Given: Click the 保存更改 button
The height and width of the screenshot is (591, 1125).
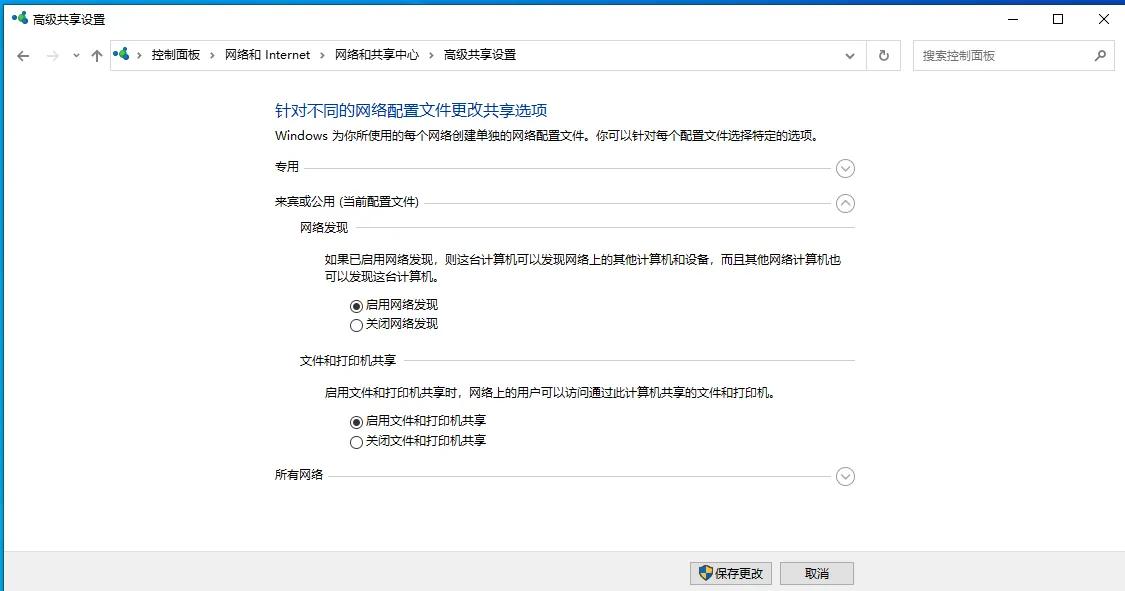Looking at the screenshot, I should point(731,572).
